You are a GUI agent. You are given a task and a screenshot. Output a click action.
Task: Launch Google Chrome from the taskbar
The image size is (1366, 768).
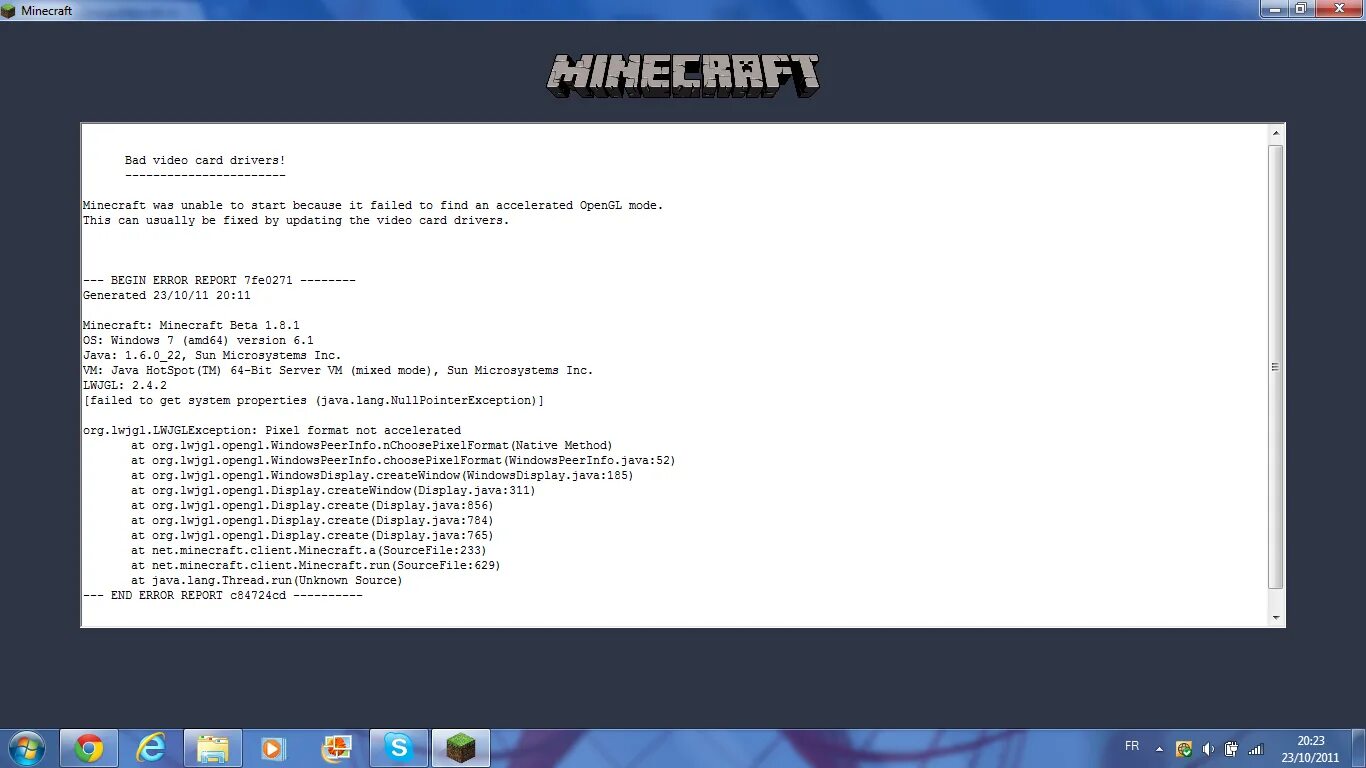tap(89, 748)
